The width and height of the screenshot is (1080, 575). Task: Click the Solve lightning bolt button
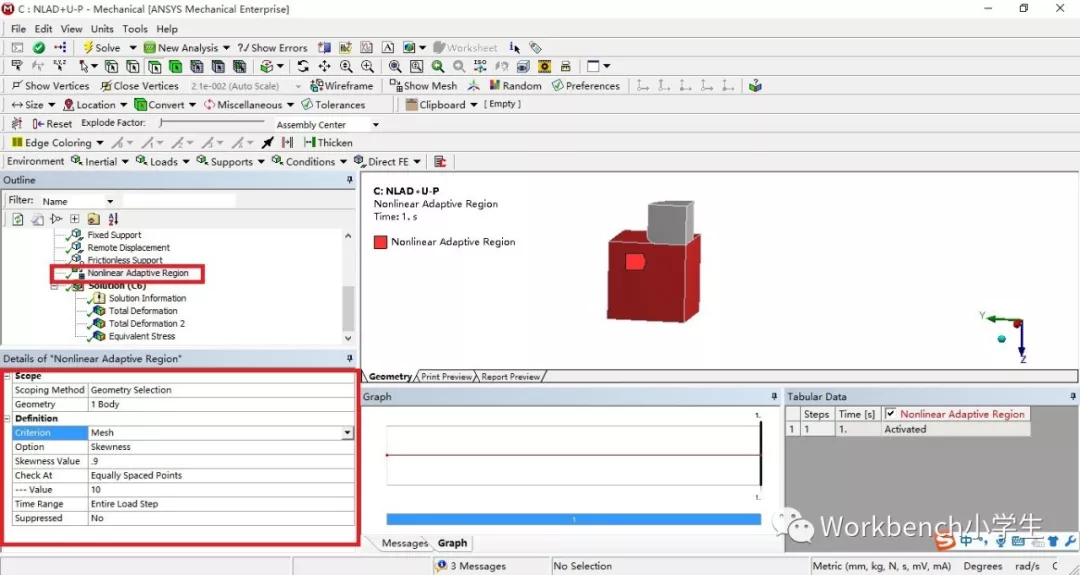[x=101, y=48]
